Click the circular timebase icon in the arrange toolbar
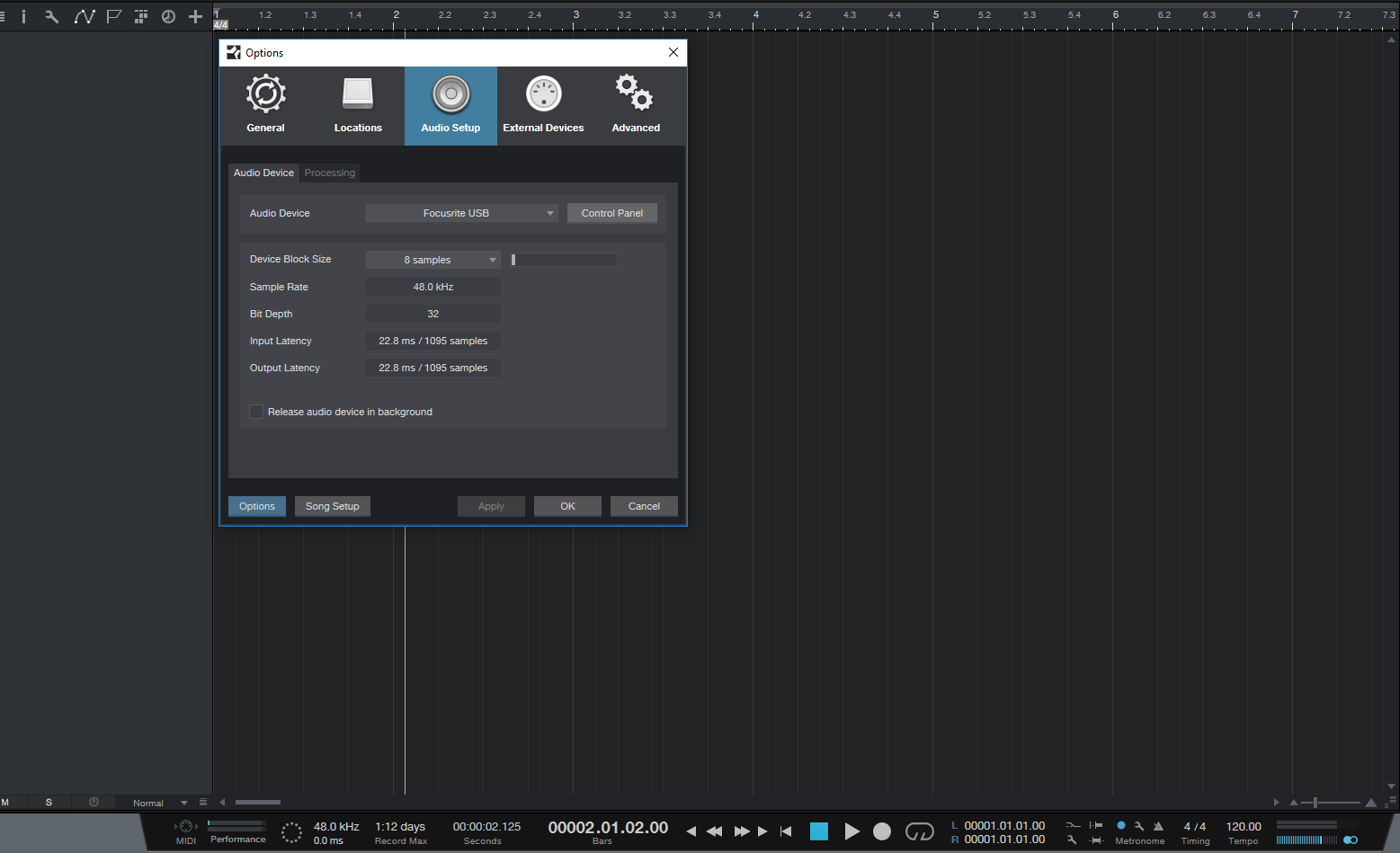This screenshot has height=853, width=1400. pyautogui.click(x=168, y=16)
